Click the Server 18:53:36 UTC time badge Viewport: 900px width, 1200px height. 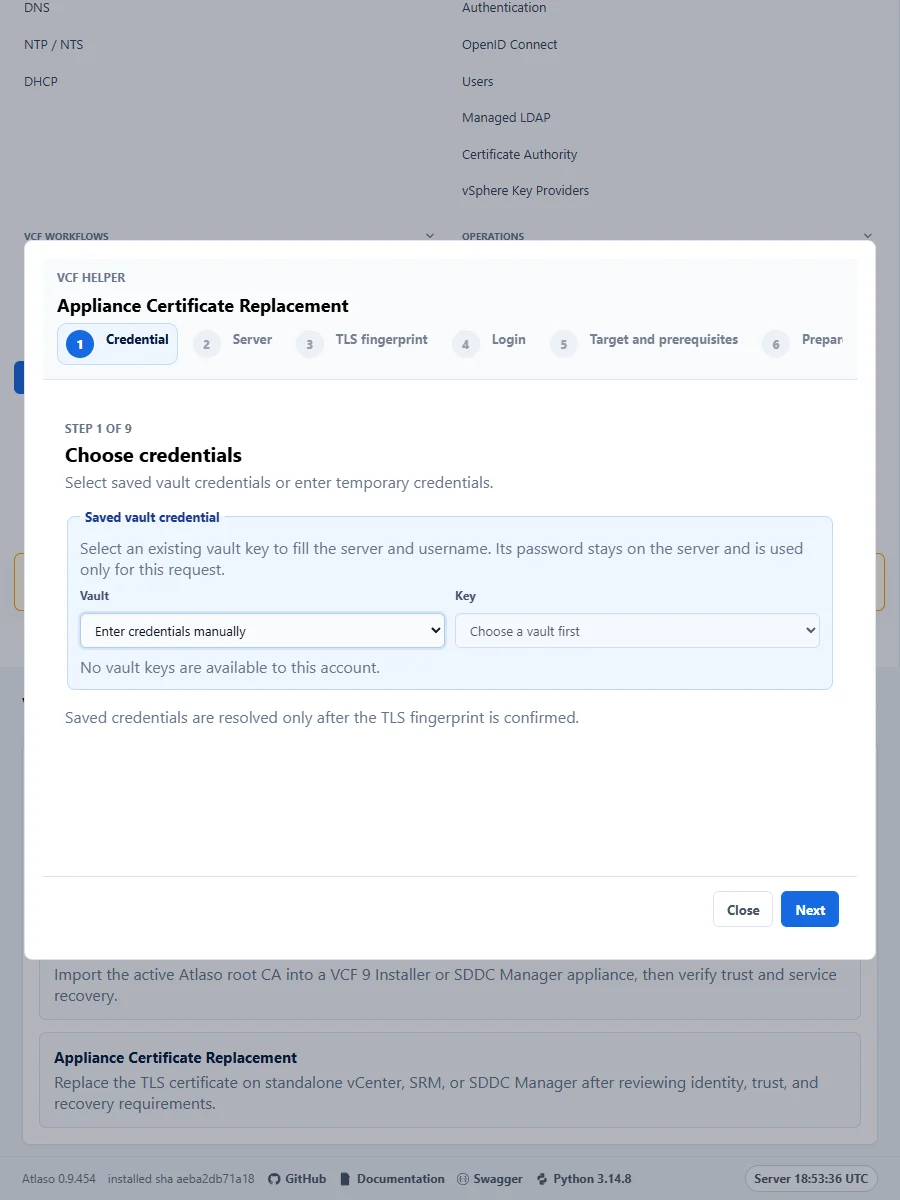[811, 1178]
